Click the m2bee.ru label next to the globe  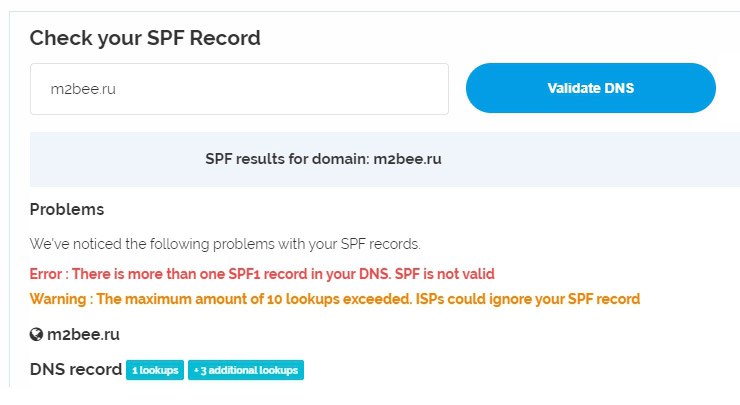(83, 335)
